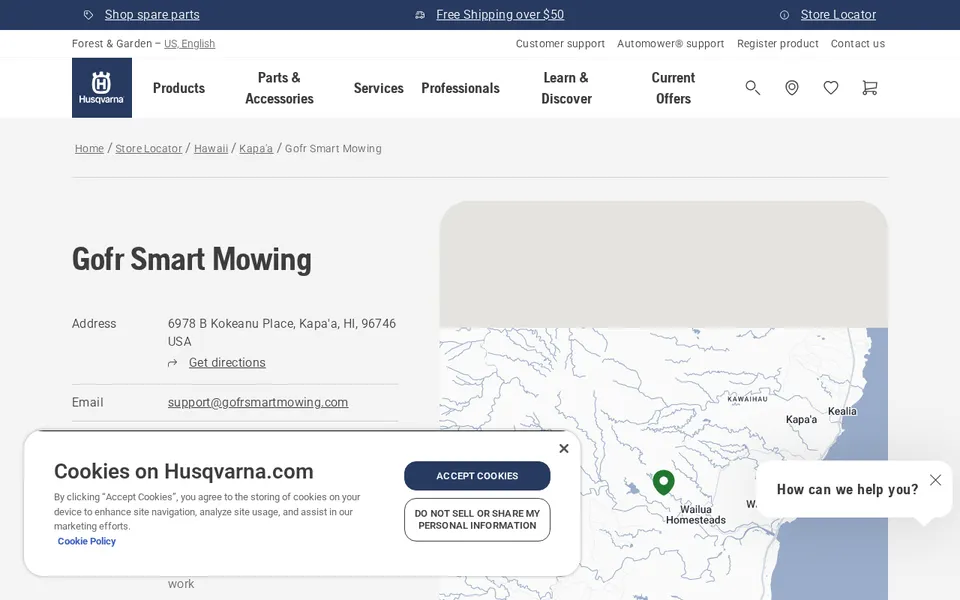Go to Home breadcrumb
960x600 pixels.
[x=89, y=148]
